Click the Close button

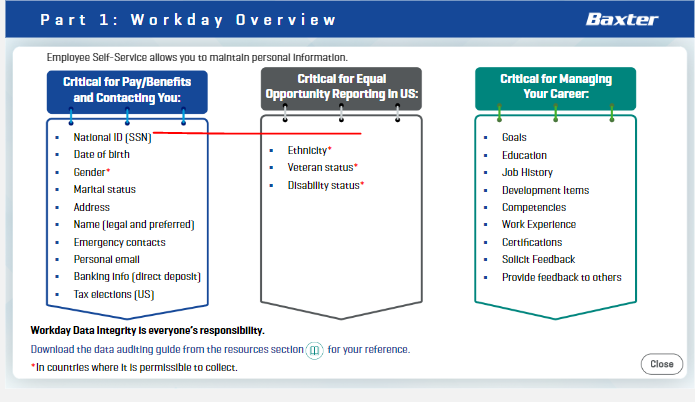click(661, 364)
